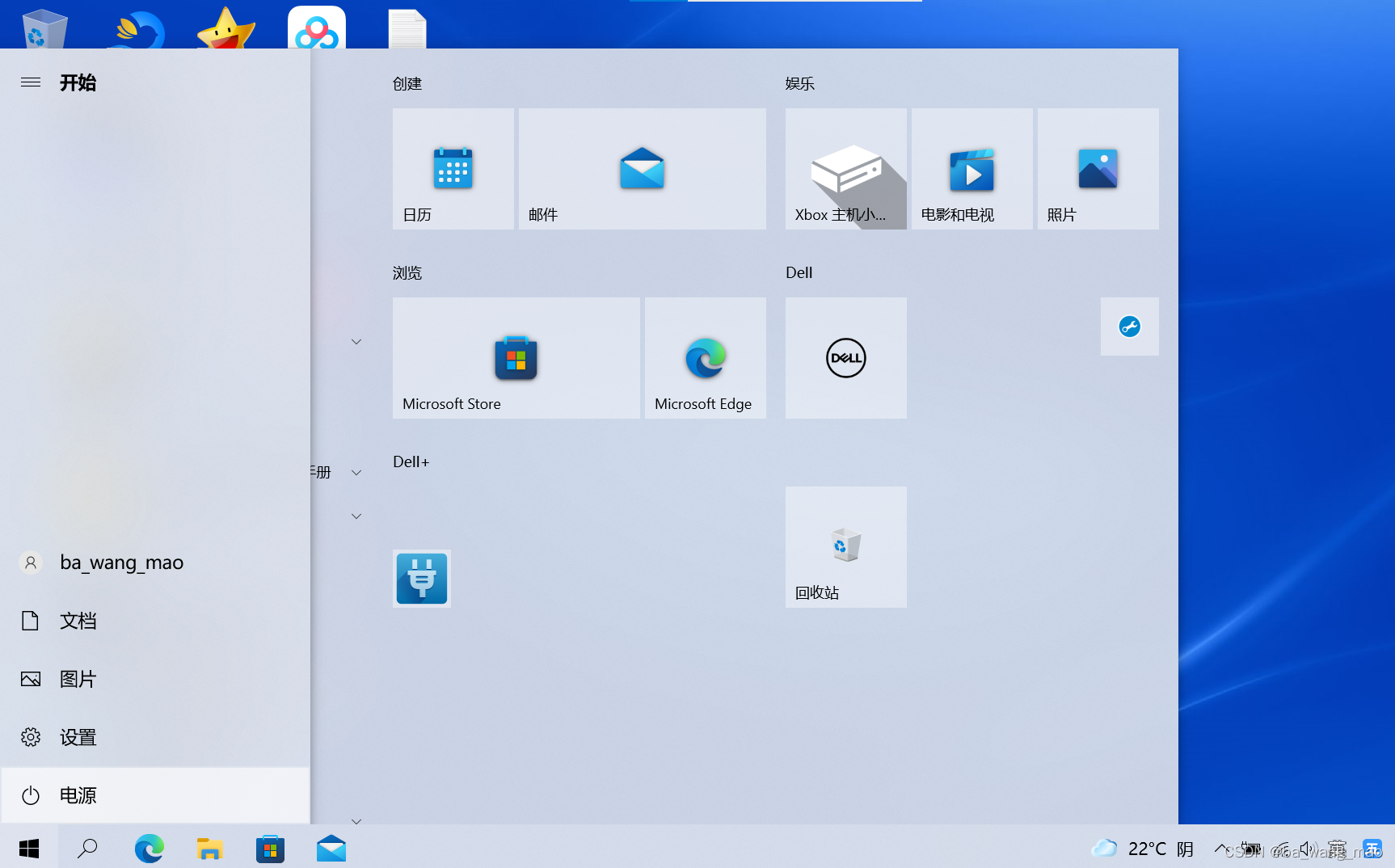
Task: Open the weather widget showing 22°C
Action: 1142,848
